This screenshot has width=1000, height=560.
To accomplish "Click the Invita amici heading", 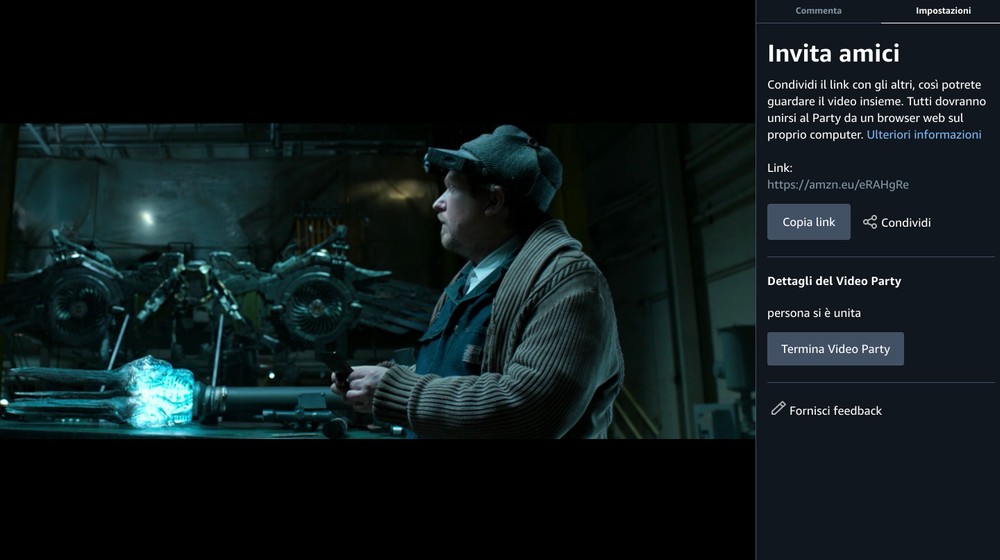I will click(833, 53).
